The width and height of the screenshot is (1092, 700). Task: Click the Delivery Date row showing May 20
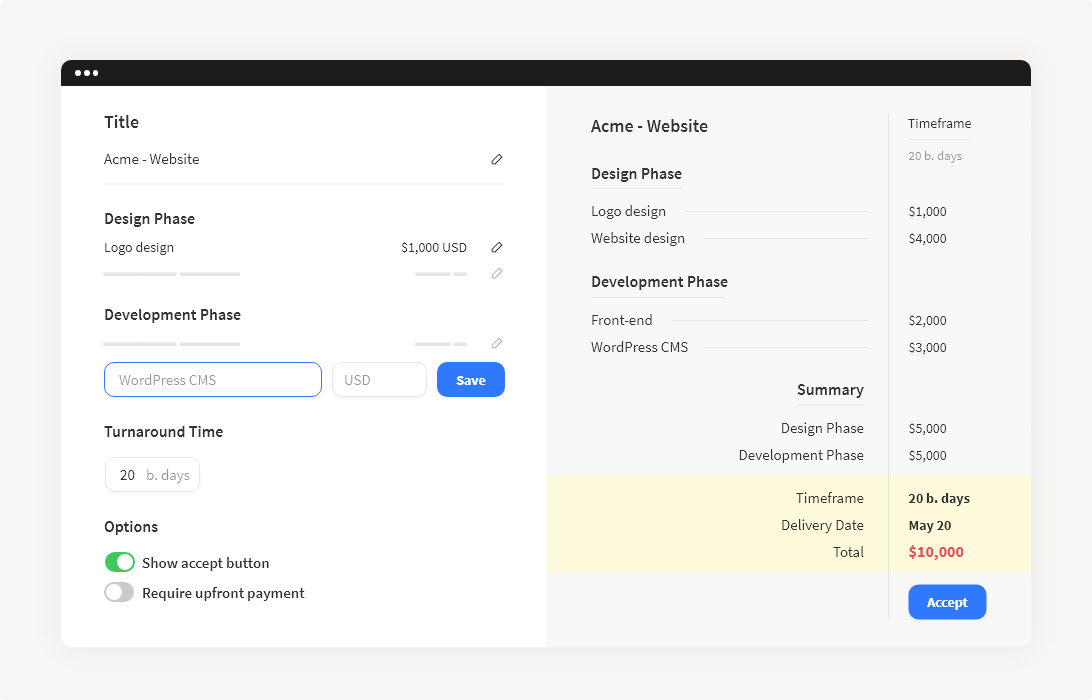[x=929, y=525]
